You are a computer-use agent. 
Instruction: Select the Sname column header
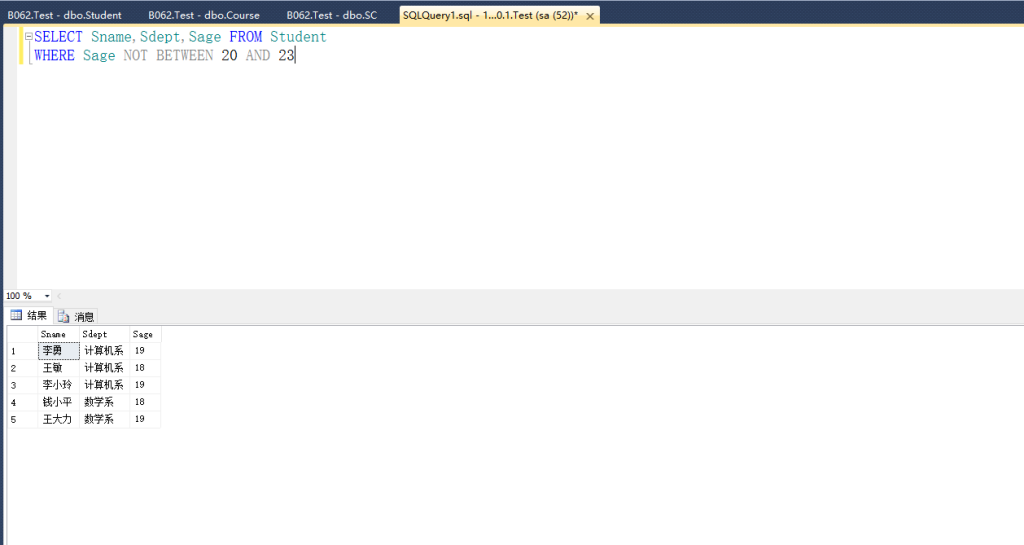(58, 334)
